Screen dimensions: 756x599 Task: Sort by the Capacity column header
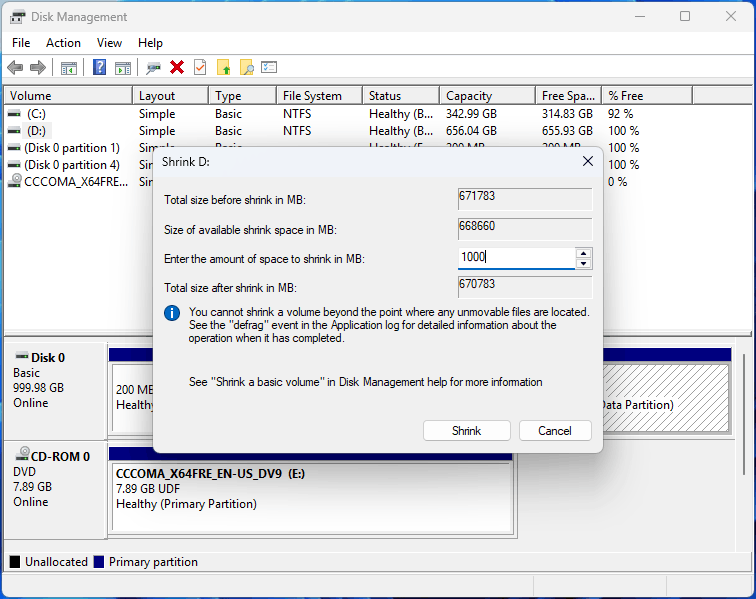click(488, 96)
